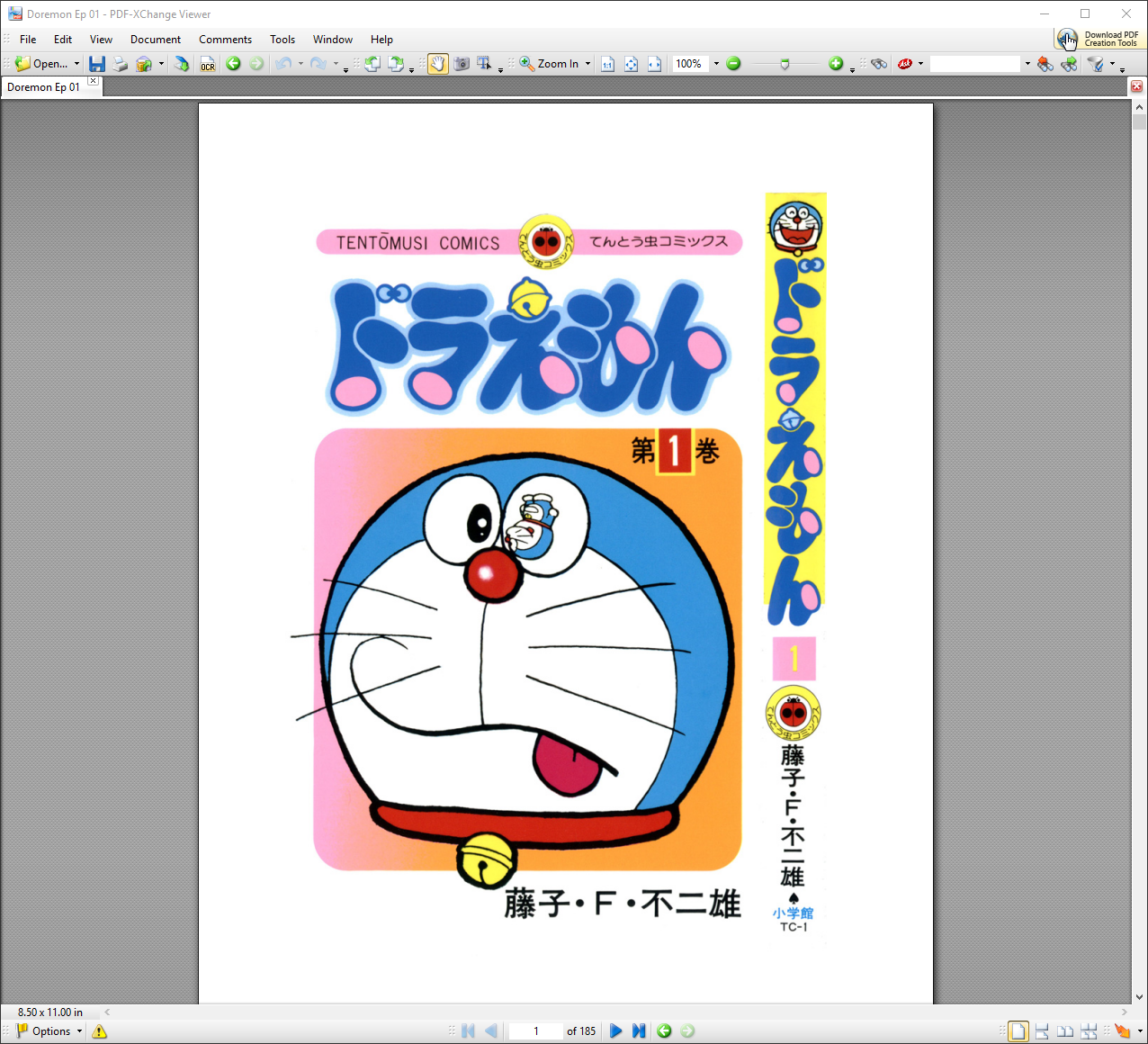The height and width of the screenshot is (1044, 1148).
Task: Click the Scan to PDF icon
Action: (182, 64)
